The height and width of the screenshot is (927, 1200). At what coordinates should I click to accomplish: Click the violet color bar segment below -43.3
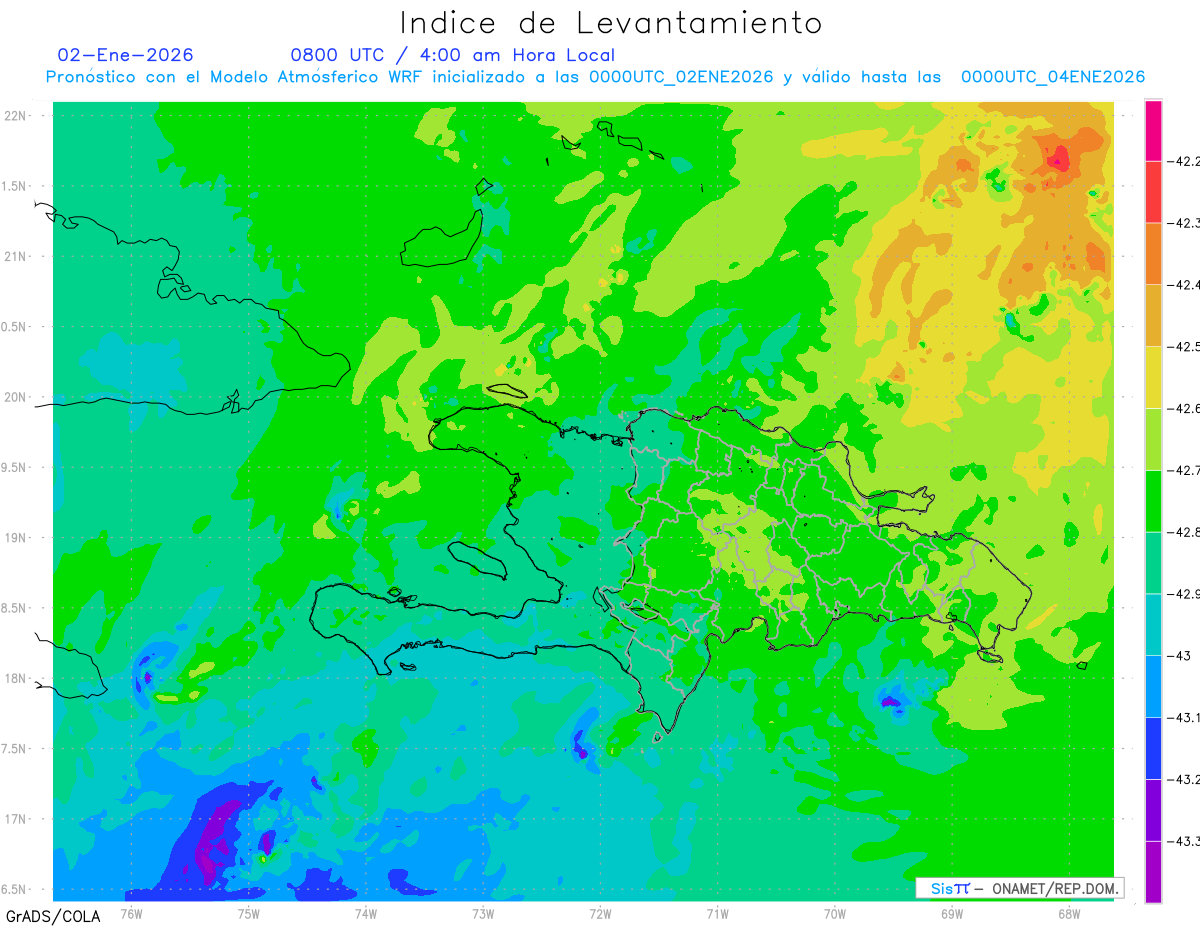point(1153,872)
